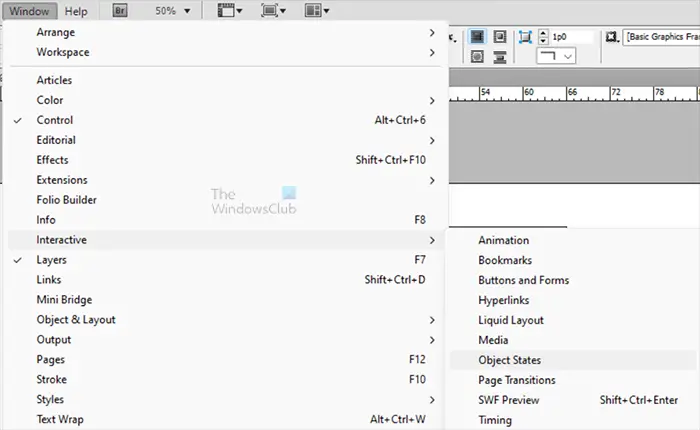700x430 pixels.
Task: Toggle the checked Layers panel entry
Action: point(226,260)
